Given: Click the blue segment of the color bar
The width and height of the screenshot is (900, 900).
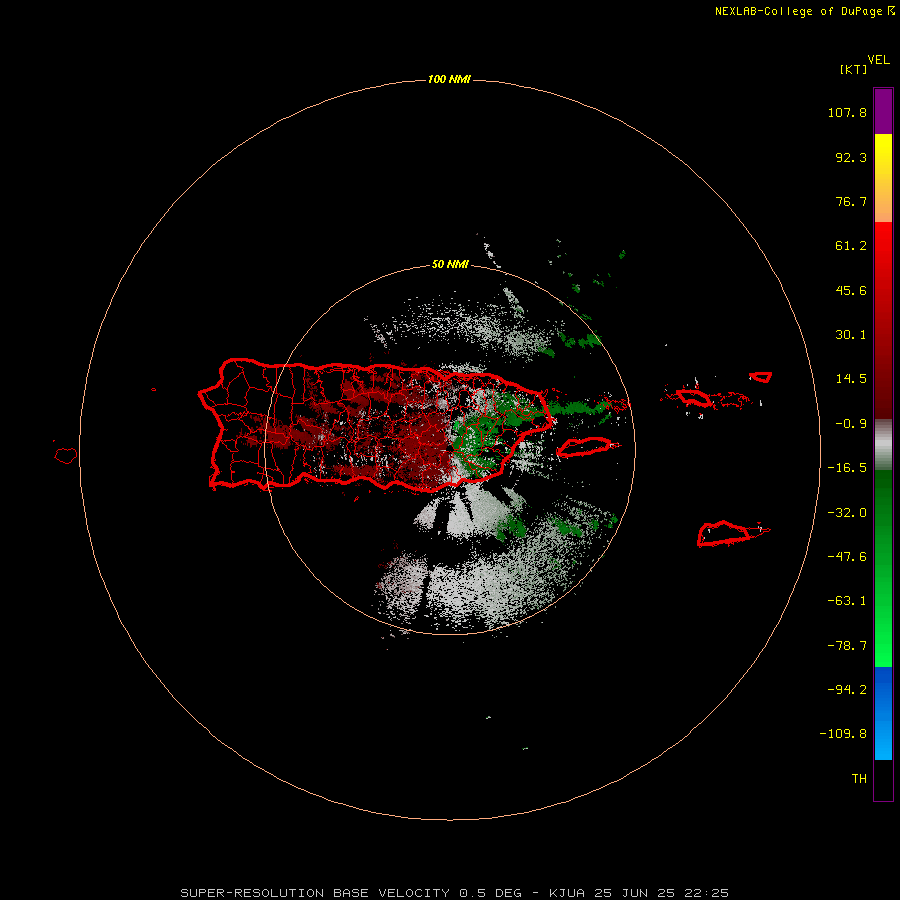Looking at the screenshot, I should click(x=883, y=713).
